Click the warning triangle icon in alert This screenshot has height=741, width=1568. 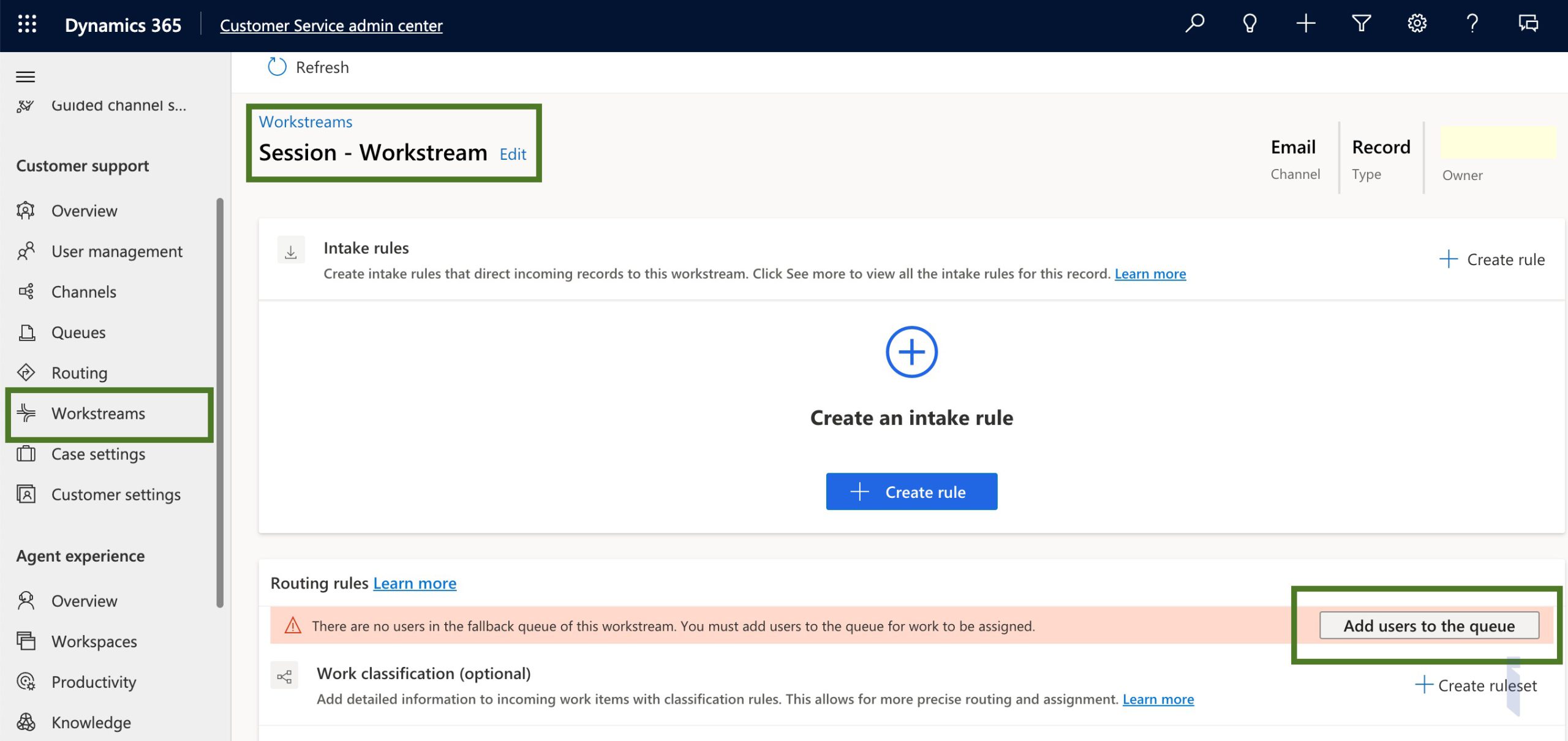click(293, 625)
